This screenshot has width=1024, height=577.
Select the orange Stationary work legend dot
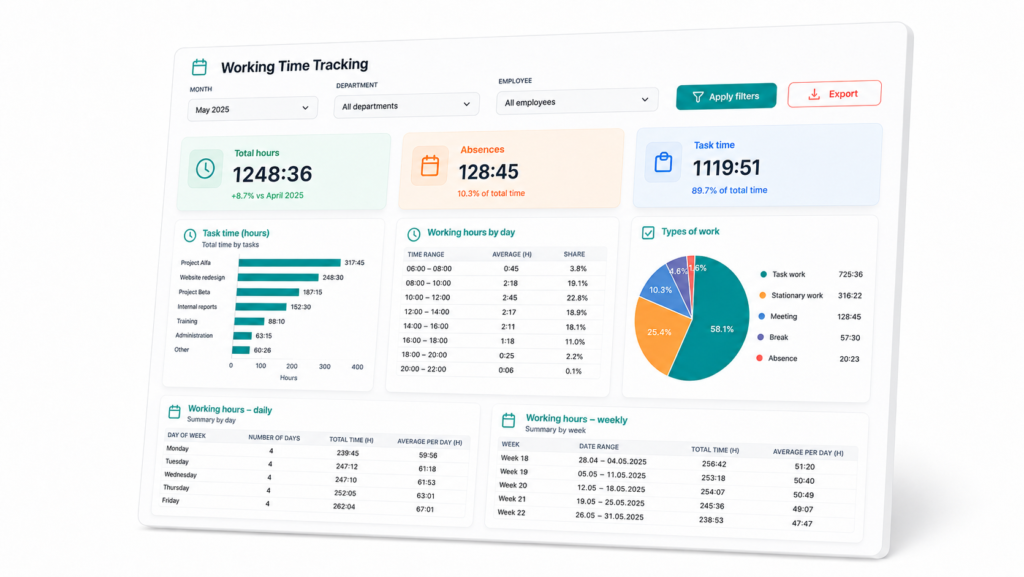[762, 295]
